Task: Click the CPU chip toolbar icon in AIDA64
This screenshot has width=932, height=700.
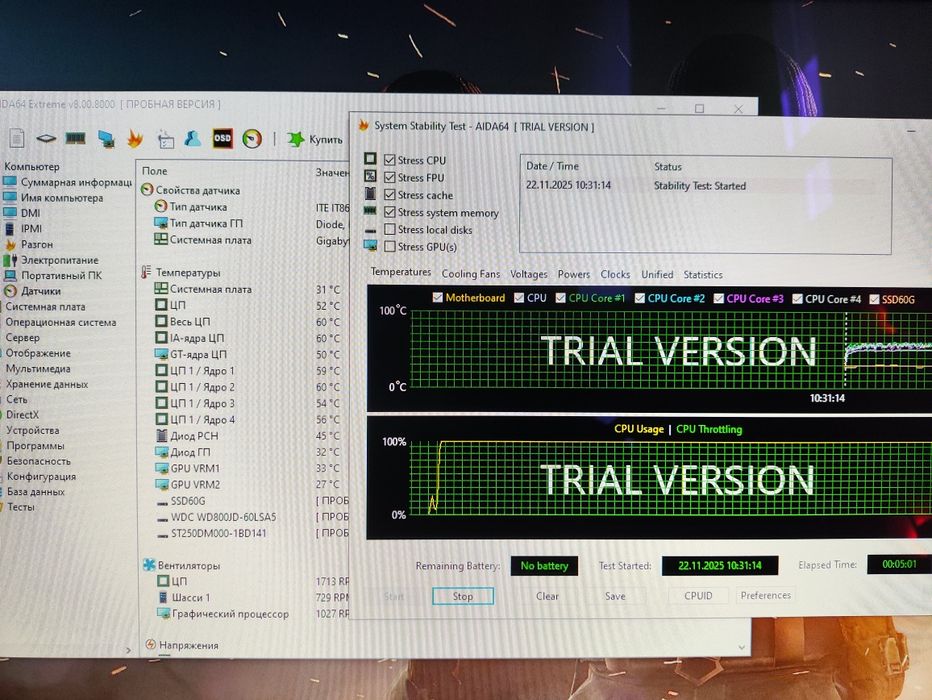Action: (x=46, y=138)
